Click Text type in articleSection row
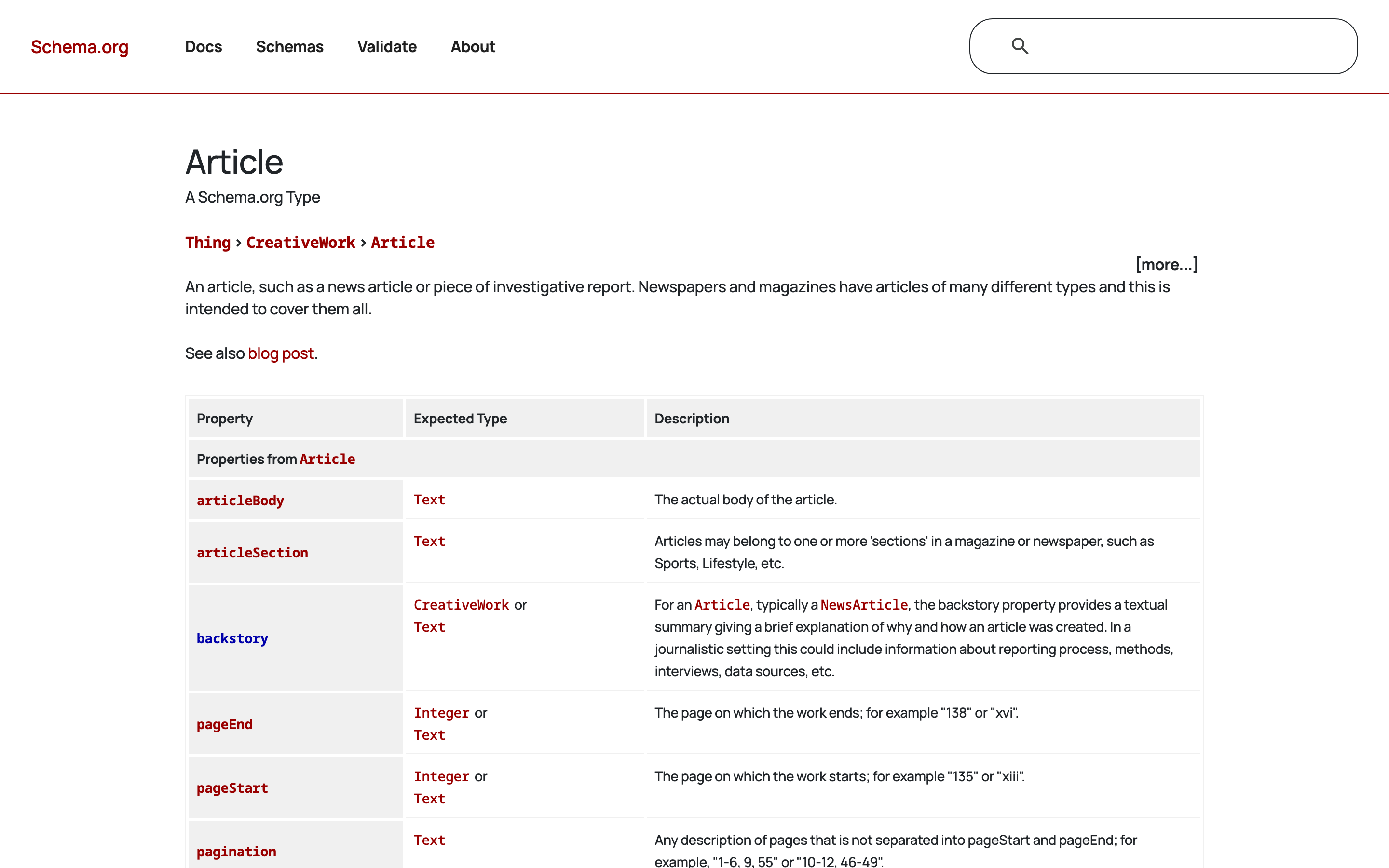The image size is (1389, 868). point(429,541)
